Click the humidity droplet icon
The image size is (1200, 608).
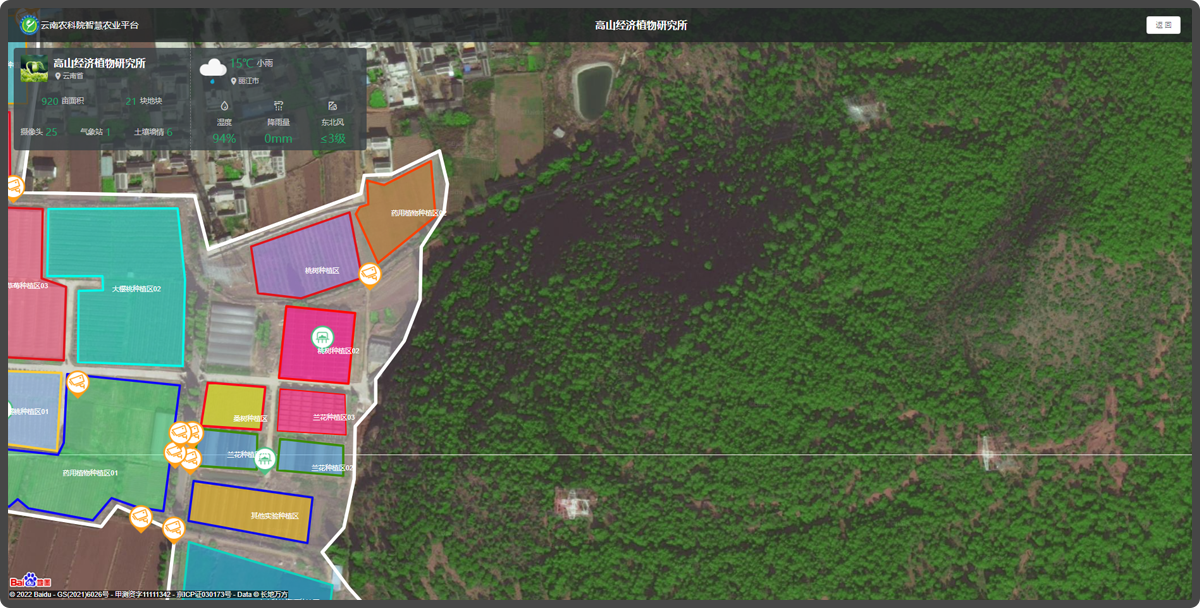[x=224, y=105]
